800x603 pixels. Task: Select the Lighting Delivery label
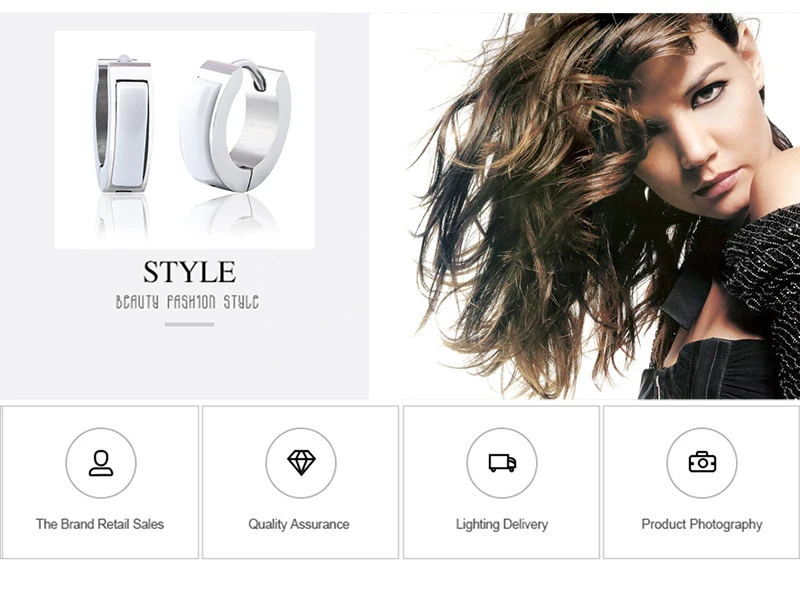point(502,524)
